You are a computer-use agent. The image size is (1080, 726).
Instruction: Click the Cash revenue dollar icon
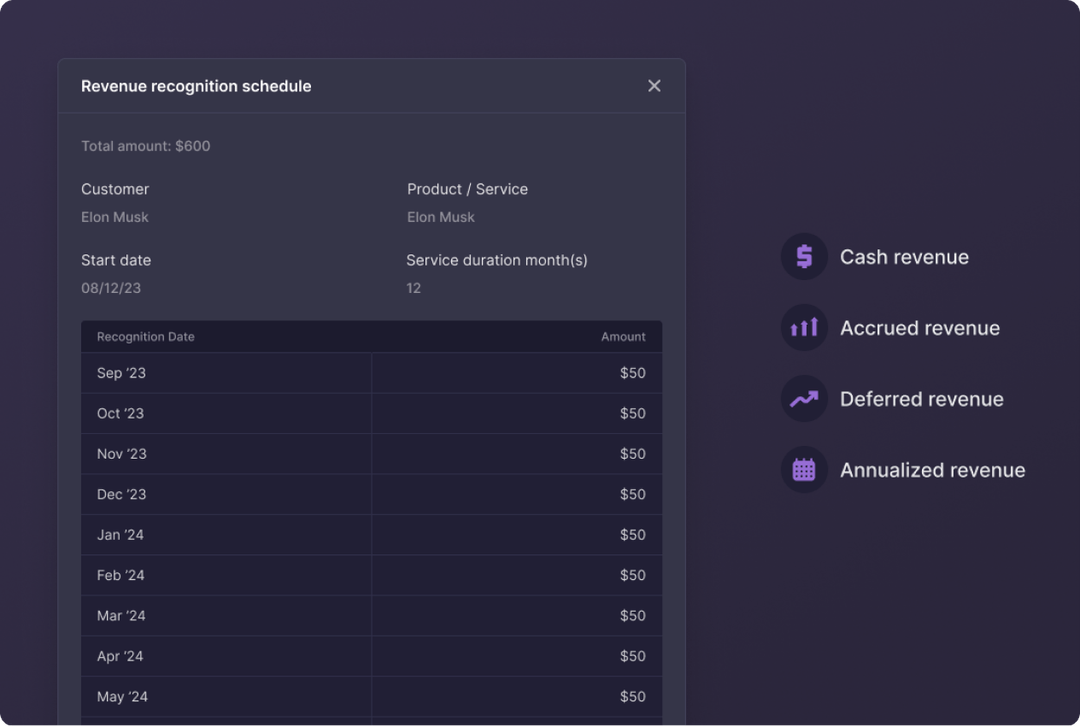804,257
